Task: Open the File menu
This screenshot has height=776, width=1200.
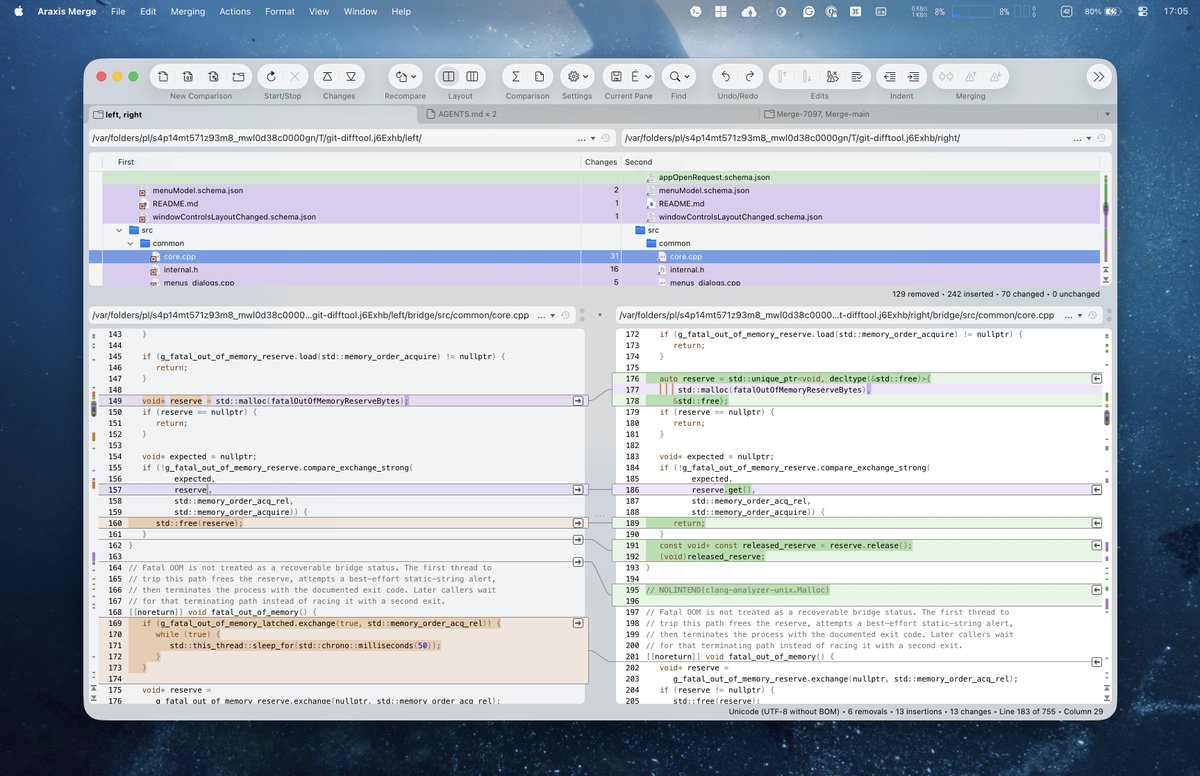Action: [x=119, y=11]
